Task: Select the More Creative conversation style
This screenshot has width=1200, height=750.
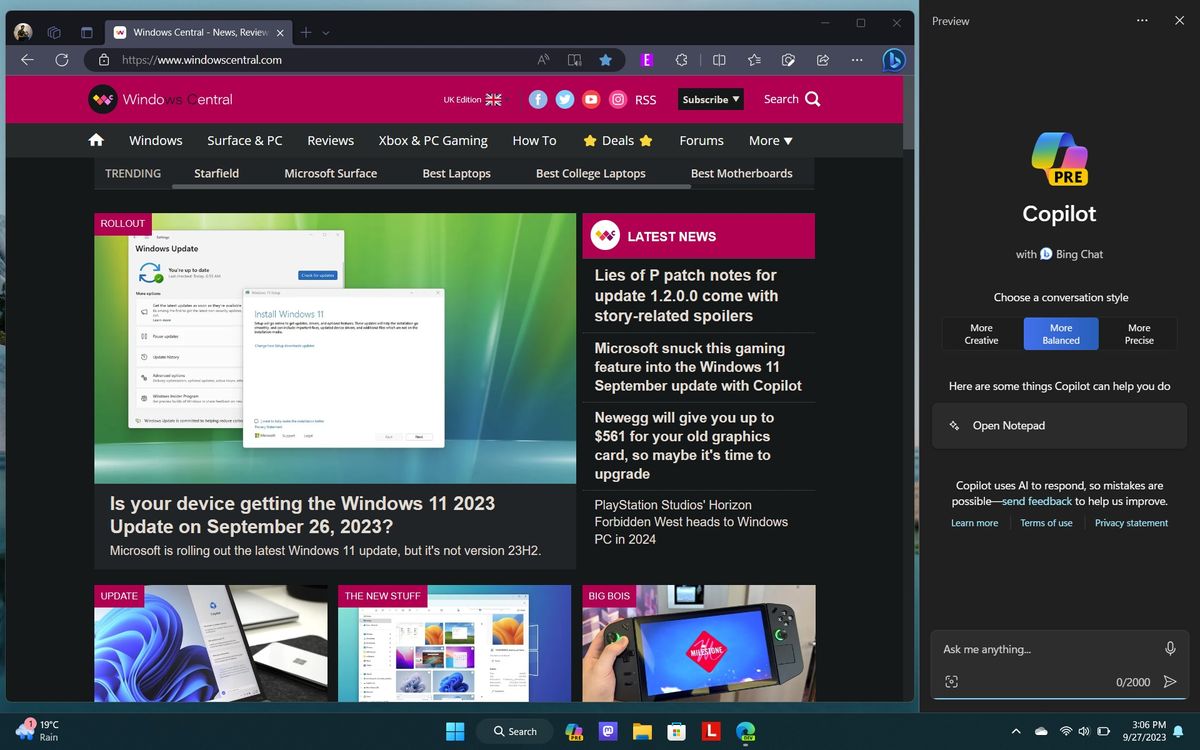Action: pyautogui.click(x=981, y=333)
